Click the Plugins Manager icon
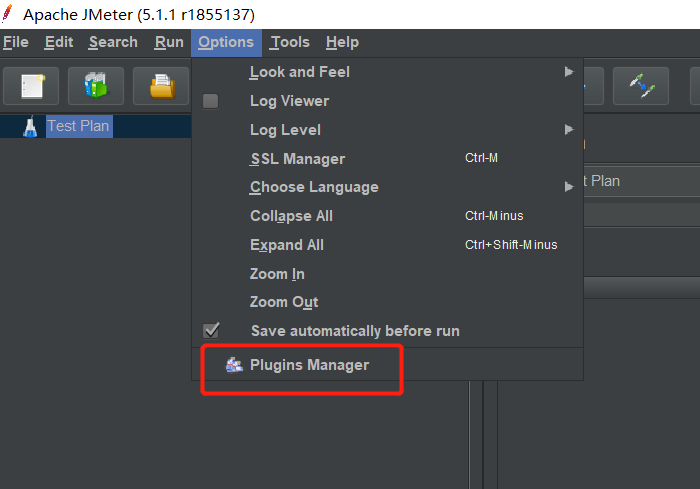700x489 pixels. [x=234, y=365]
